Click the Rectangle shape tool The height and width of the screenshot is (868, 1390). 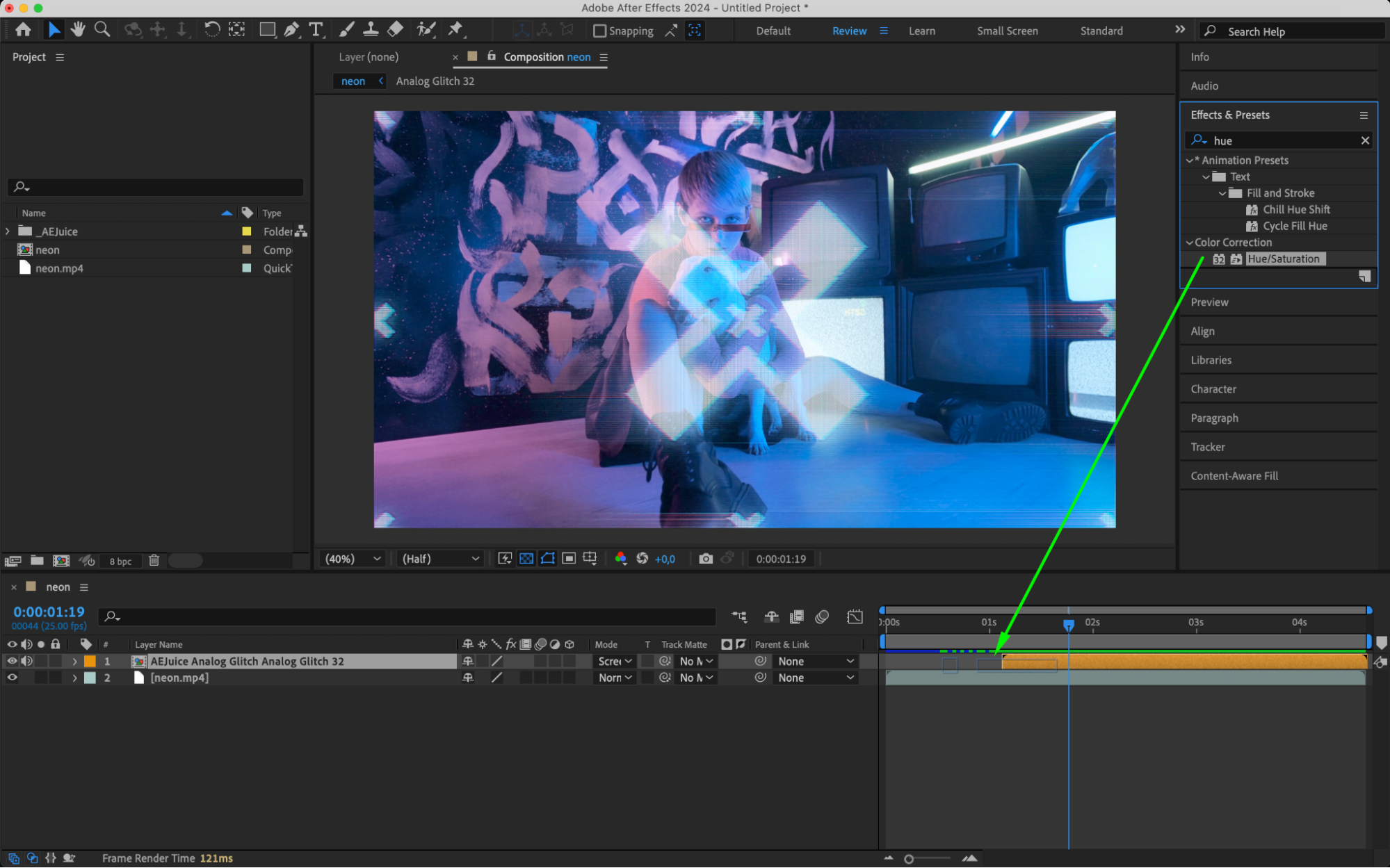[x=267, y=29]
